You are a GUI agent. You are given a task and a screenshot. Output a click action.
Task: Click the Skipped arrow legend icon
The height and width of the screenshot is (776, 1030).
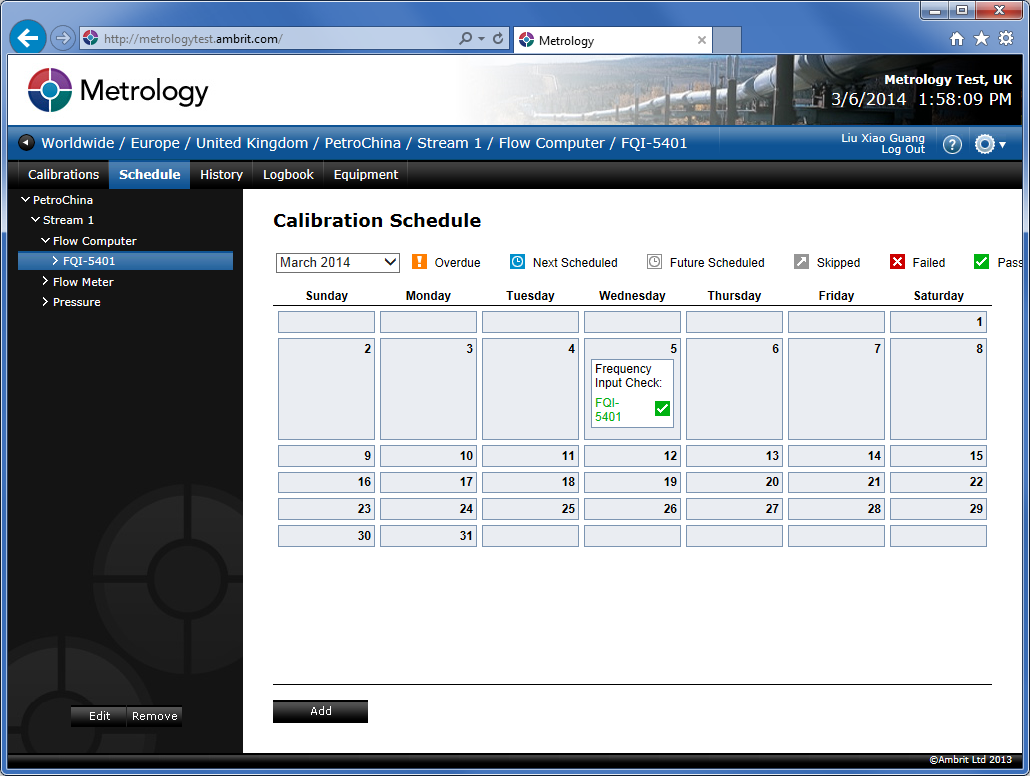(x=800, y=262)
